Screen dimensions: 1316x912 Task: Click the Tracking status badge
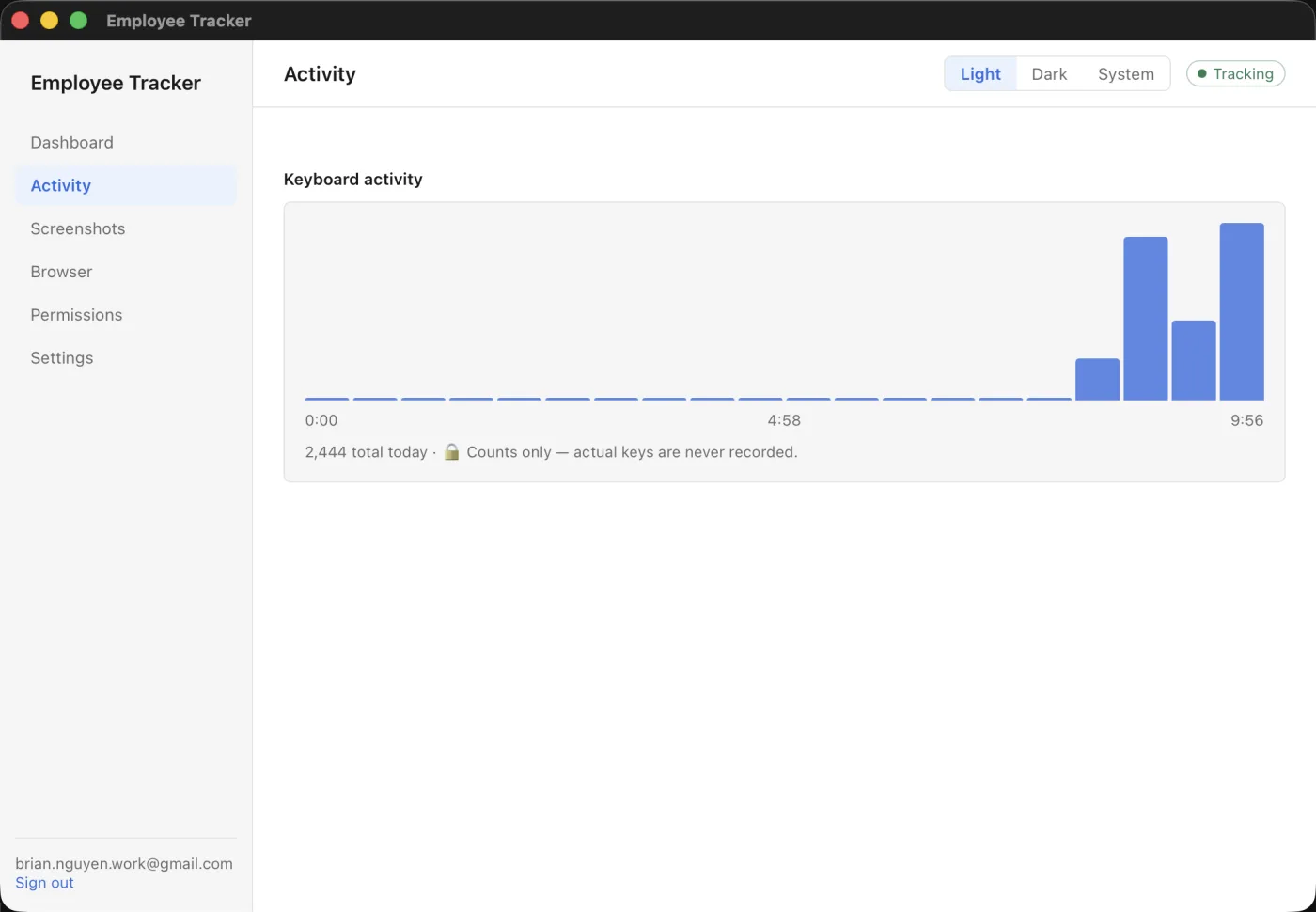(1235, 74)
